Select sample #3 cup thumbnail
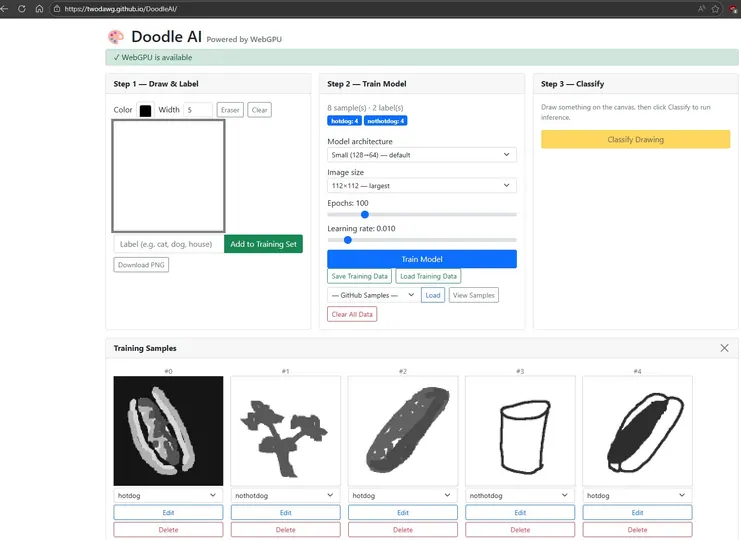This screenshot has width=741, height=540. pyautogui.click(x=520, y=431)
